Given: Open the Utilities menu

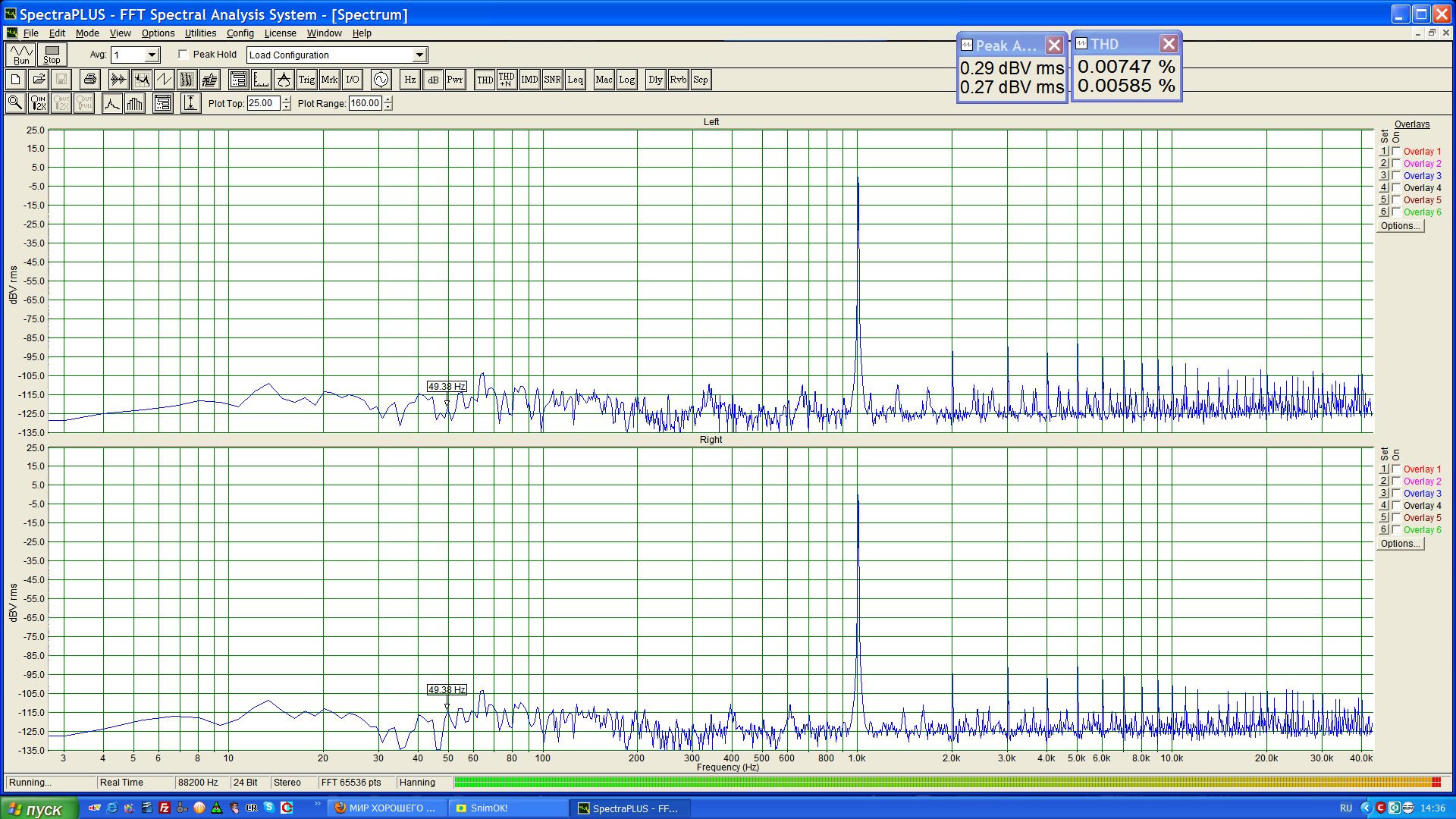Looking at the screenshot, I should [x=200, y=33].
